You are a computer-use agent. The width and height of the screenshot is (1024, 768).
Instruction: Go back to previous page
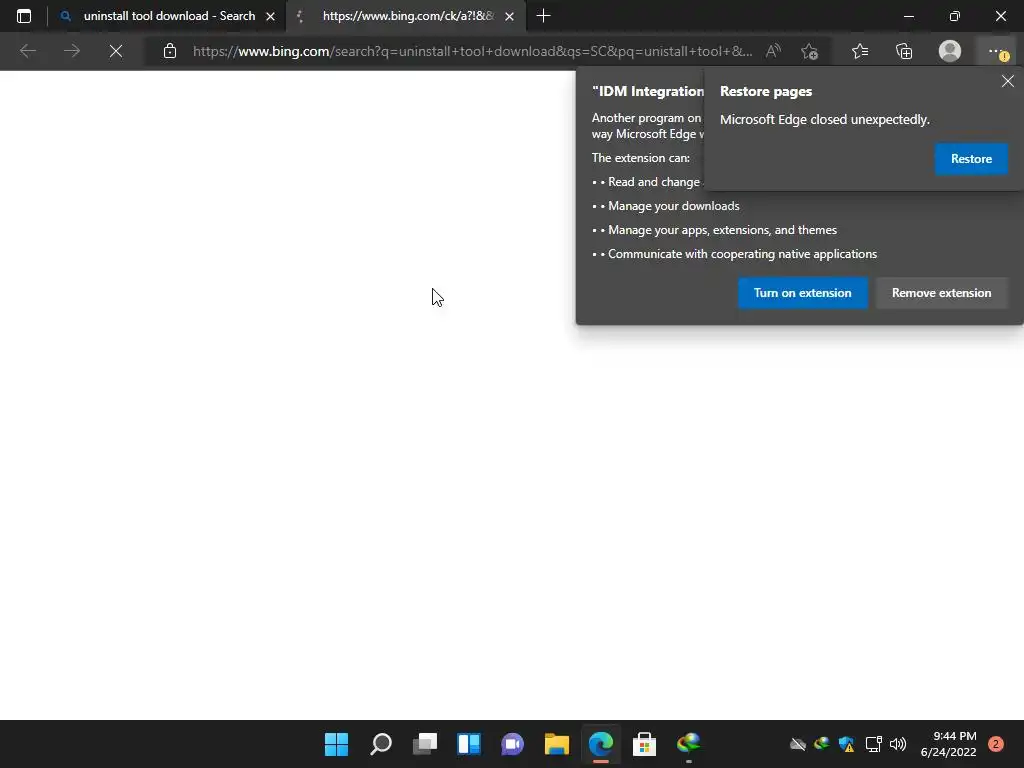[x=27, y=51]
